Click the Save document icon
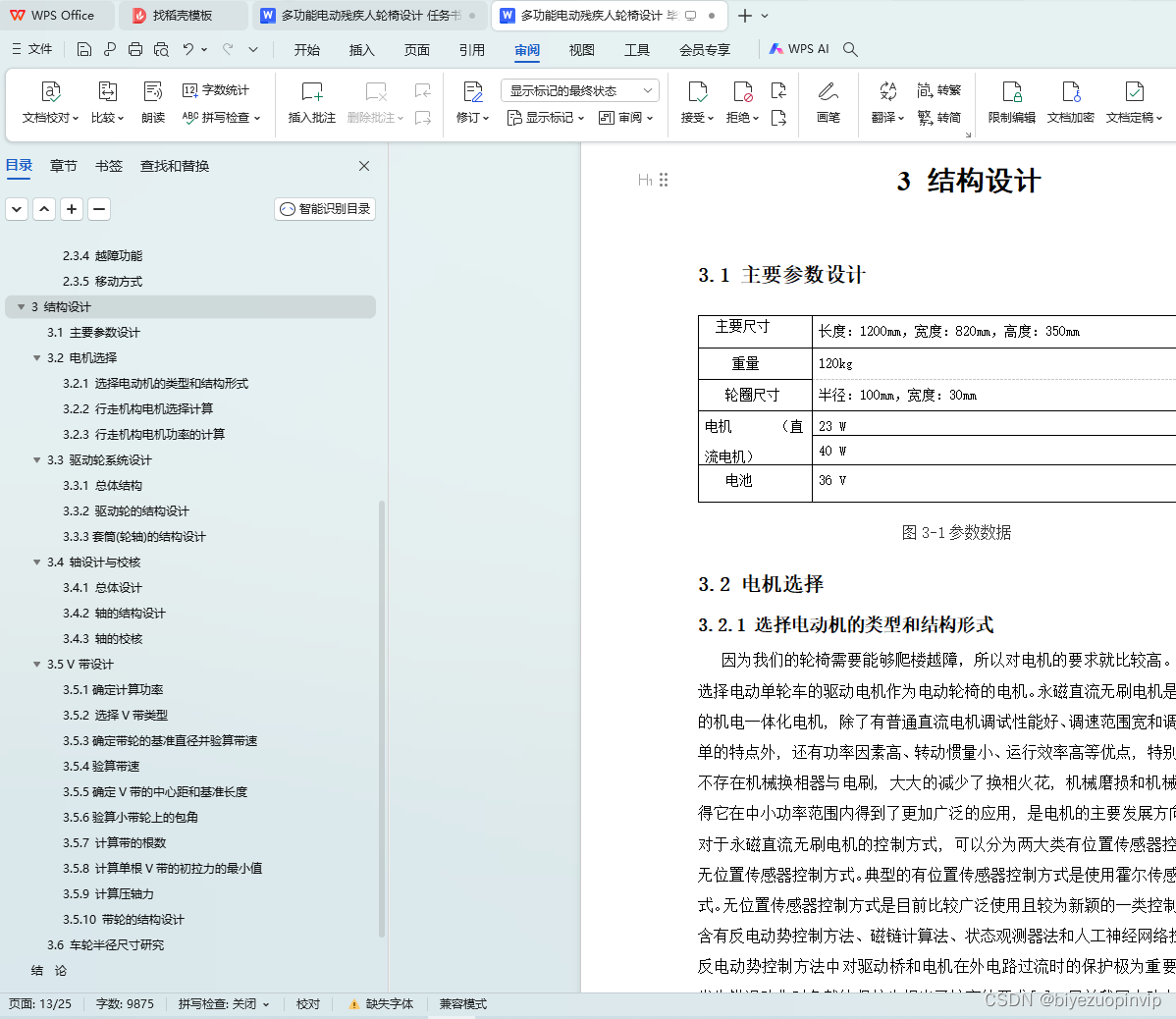Screen dimensions: 1176x1019 (x=84, y=49)
